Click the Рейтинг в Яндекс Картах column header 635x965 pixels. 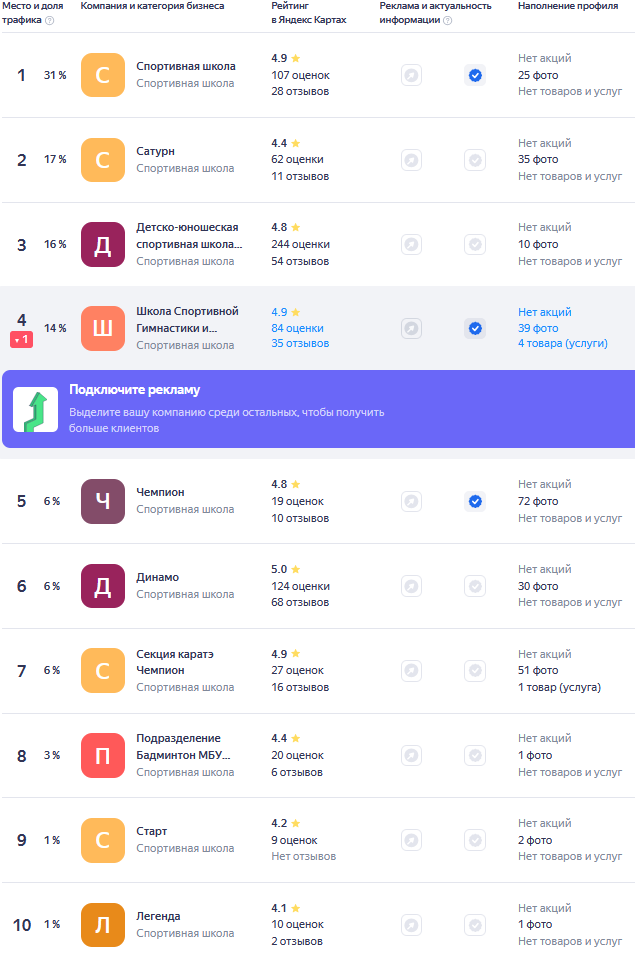pyautogui.click(x=309, y=13)
